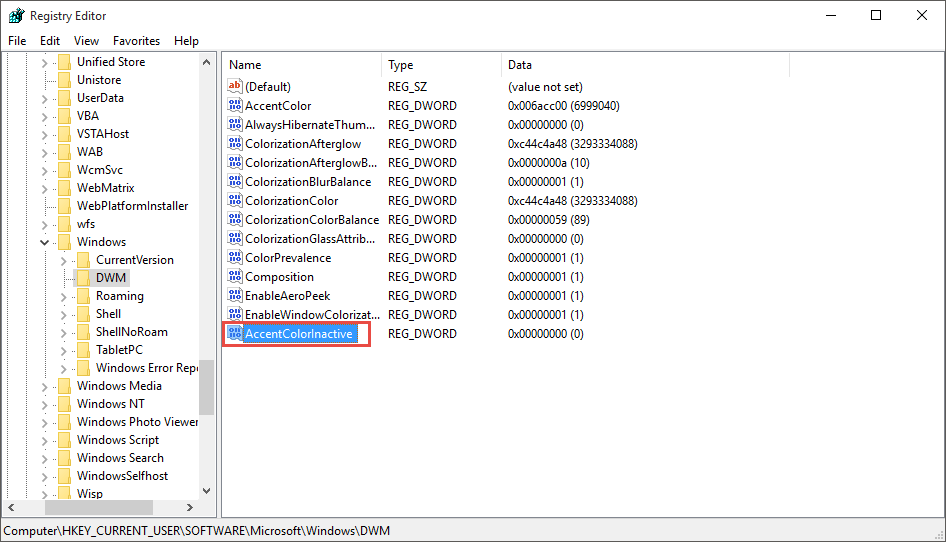This screenshot has height=542, width=946.
Task: Select the EnableWindowColorizat... value
Action: 313,314
